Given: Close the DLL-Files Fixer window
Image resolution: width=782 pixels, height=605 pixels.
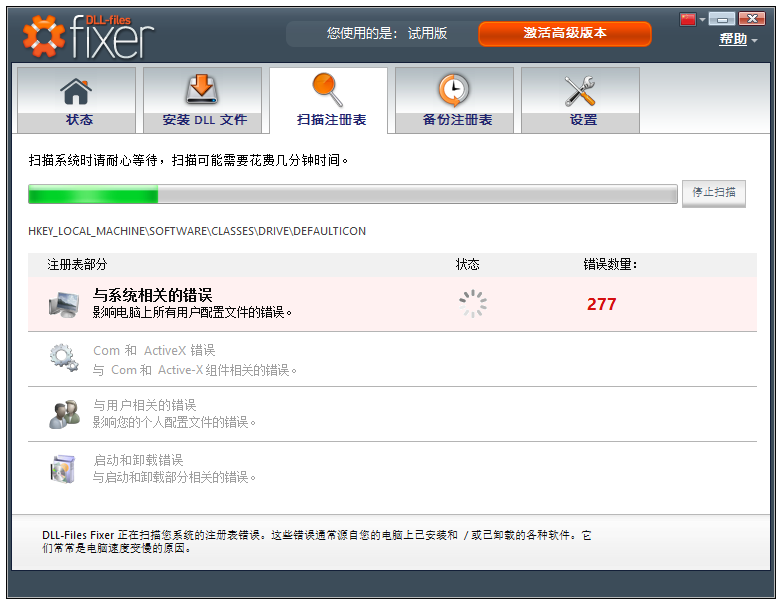Looking at the screenshot, I should coord(752,19).
